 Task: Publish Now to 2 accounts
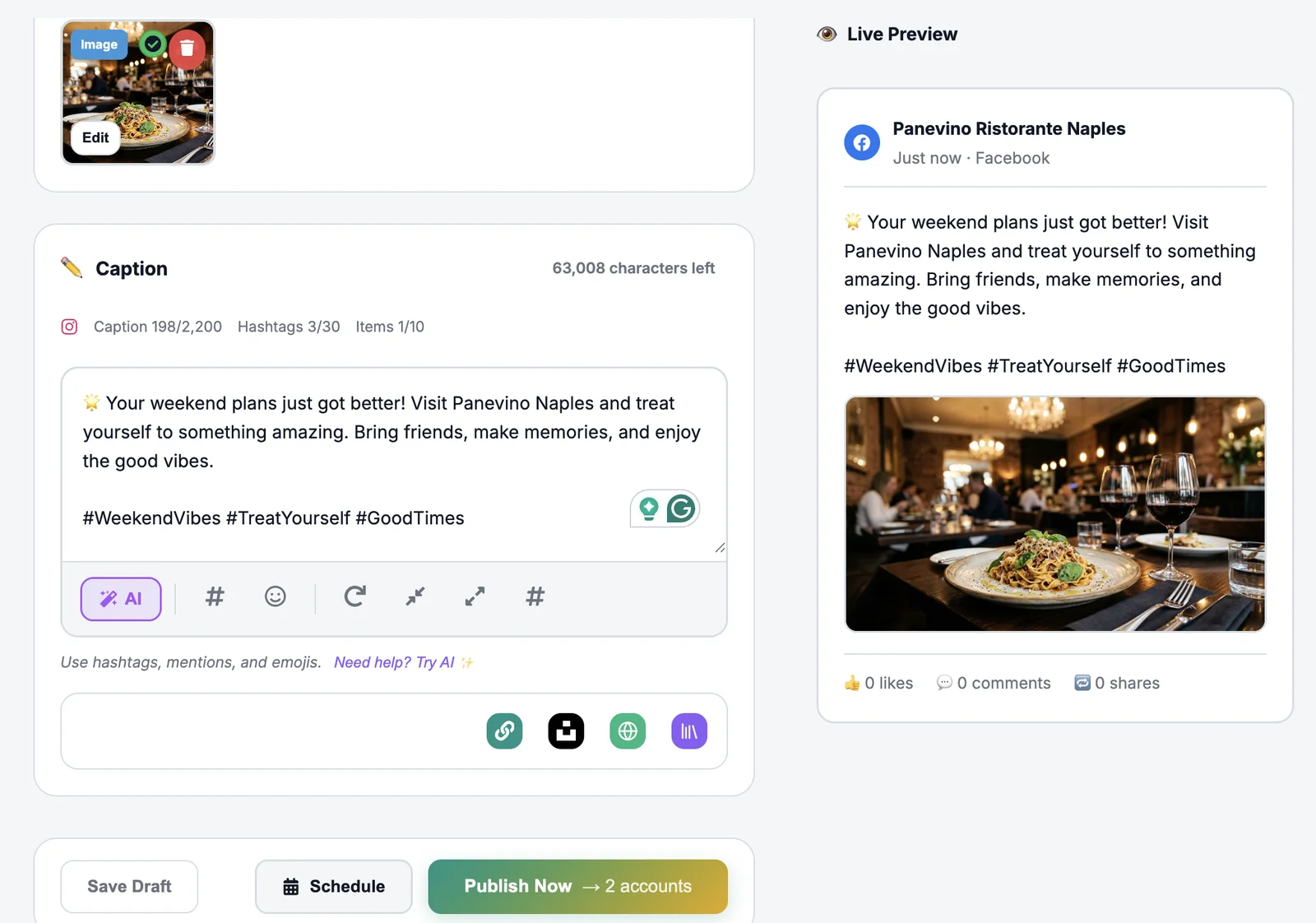[578, 887]
